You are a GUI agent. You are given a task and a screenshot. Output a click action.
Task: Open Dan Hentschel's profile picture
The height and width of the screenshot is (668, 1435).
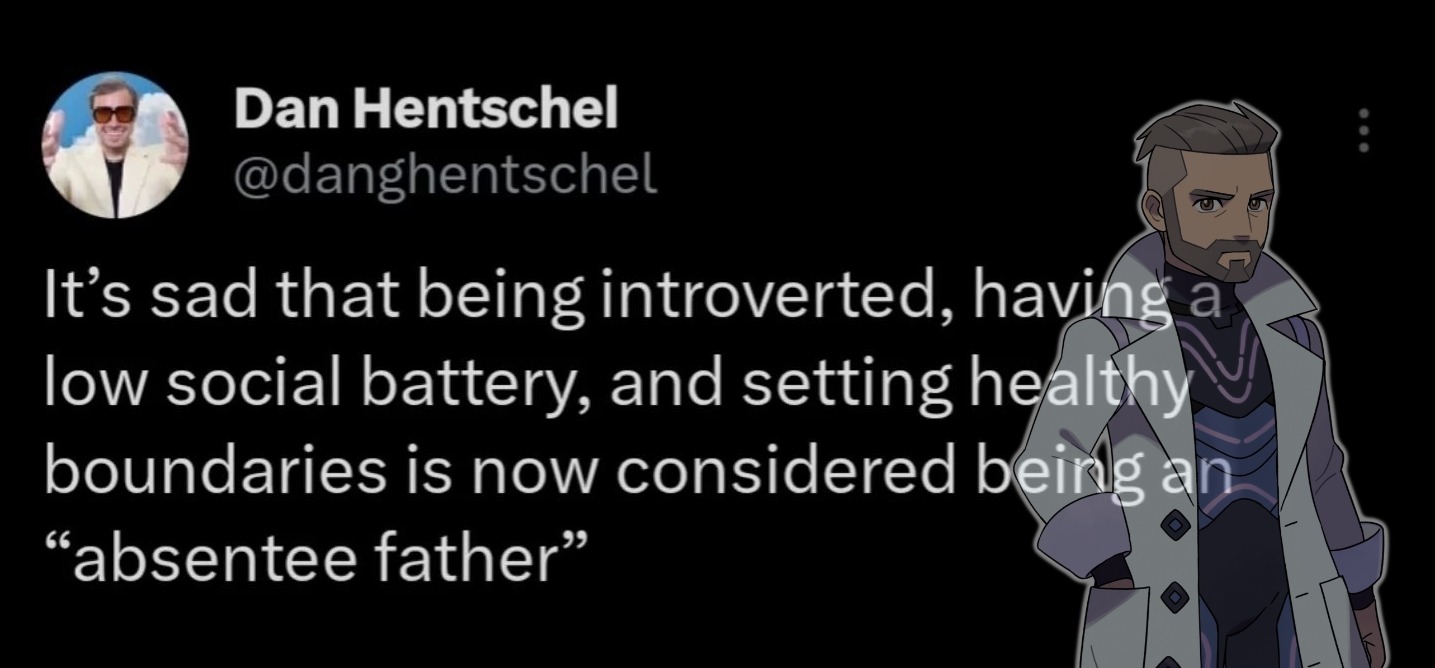pos(116,145)
